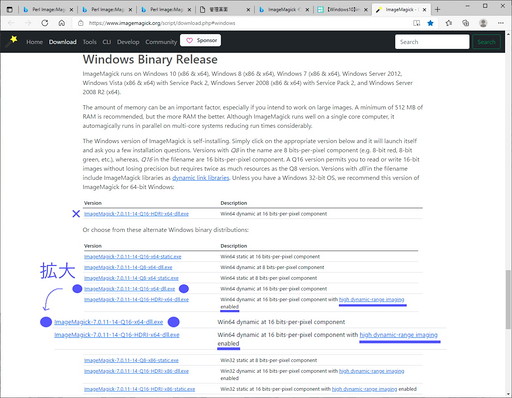The height and width of the screenshot is (398, 512).
Task: Close the 【Windows10】 tab
Action: (366, 10)
